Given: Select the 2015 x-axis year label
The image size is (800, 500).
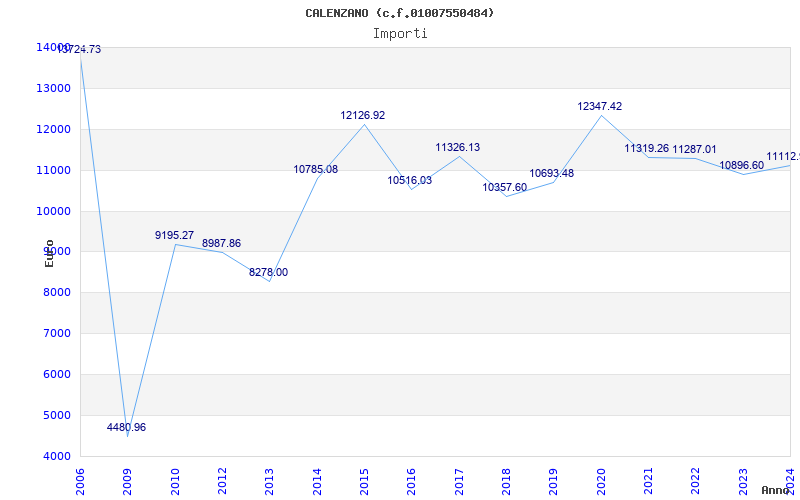Looking at the screenshot, I should (365, 478).
